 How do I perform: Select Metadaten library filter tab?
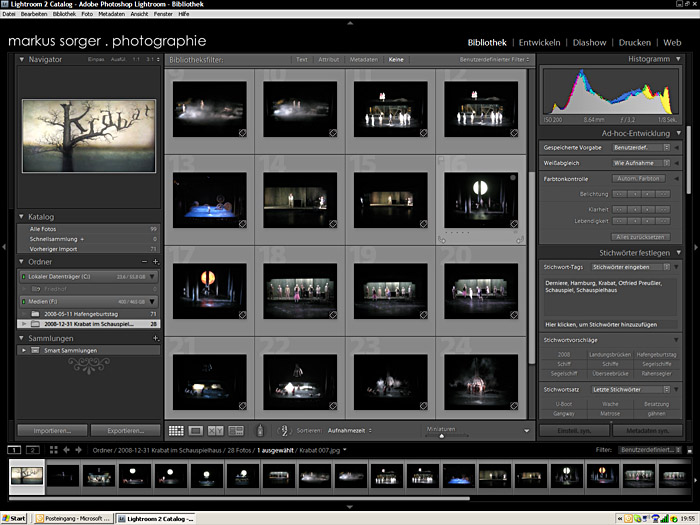(x=364, y=59)
